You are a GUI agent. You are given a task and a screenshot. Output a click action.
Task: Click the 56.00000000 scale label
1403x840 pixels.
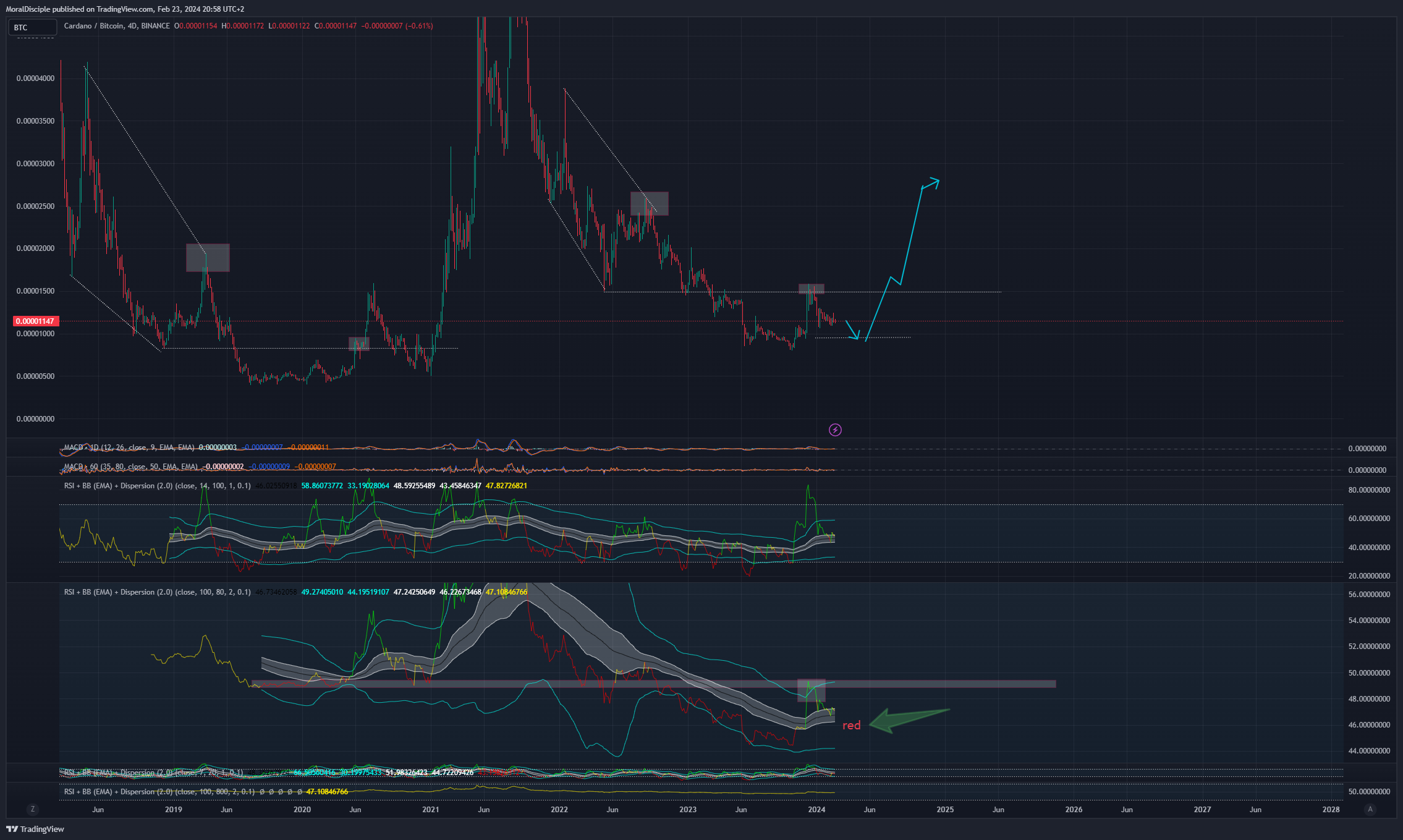coord(1368,595)
